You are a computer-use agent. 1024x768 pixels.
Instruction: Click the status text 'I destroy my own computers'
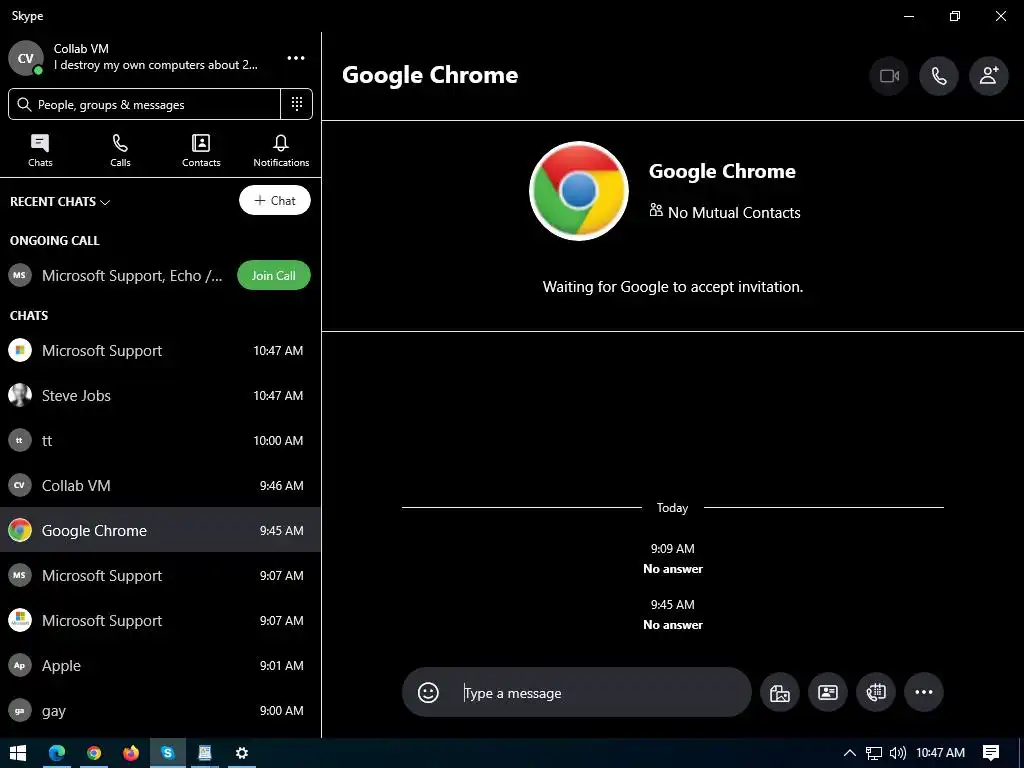point(155,65)
